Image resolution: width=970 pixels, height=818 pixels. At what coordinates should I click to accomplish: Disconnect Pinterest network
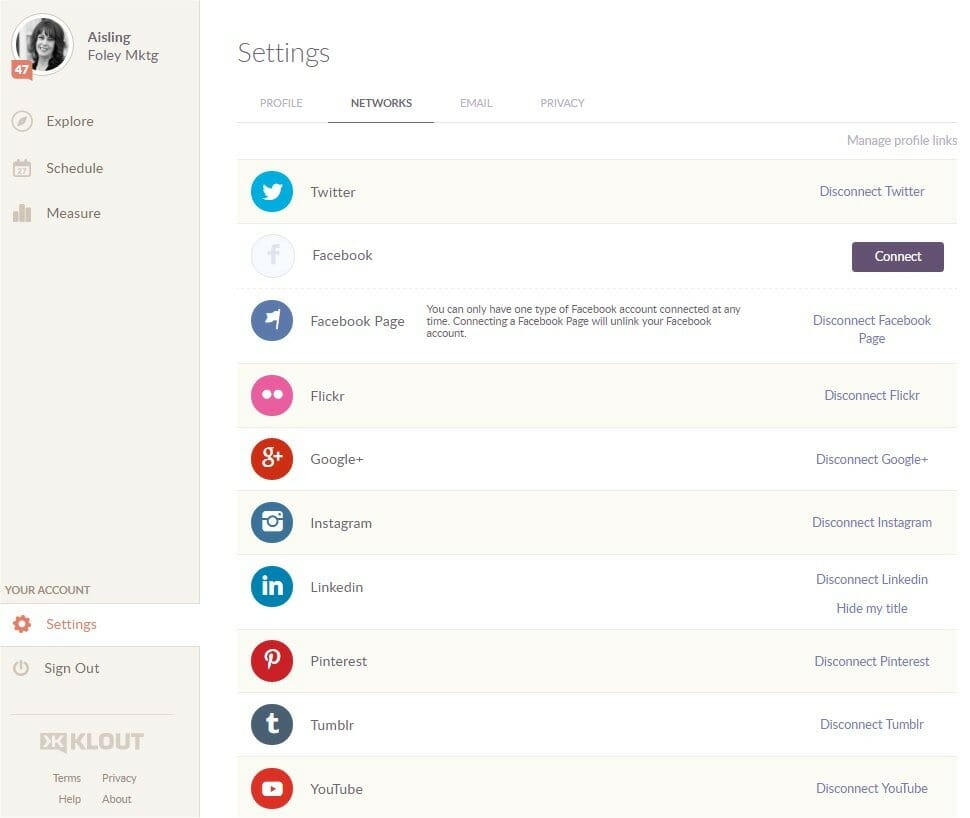coord(872,661)
